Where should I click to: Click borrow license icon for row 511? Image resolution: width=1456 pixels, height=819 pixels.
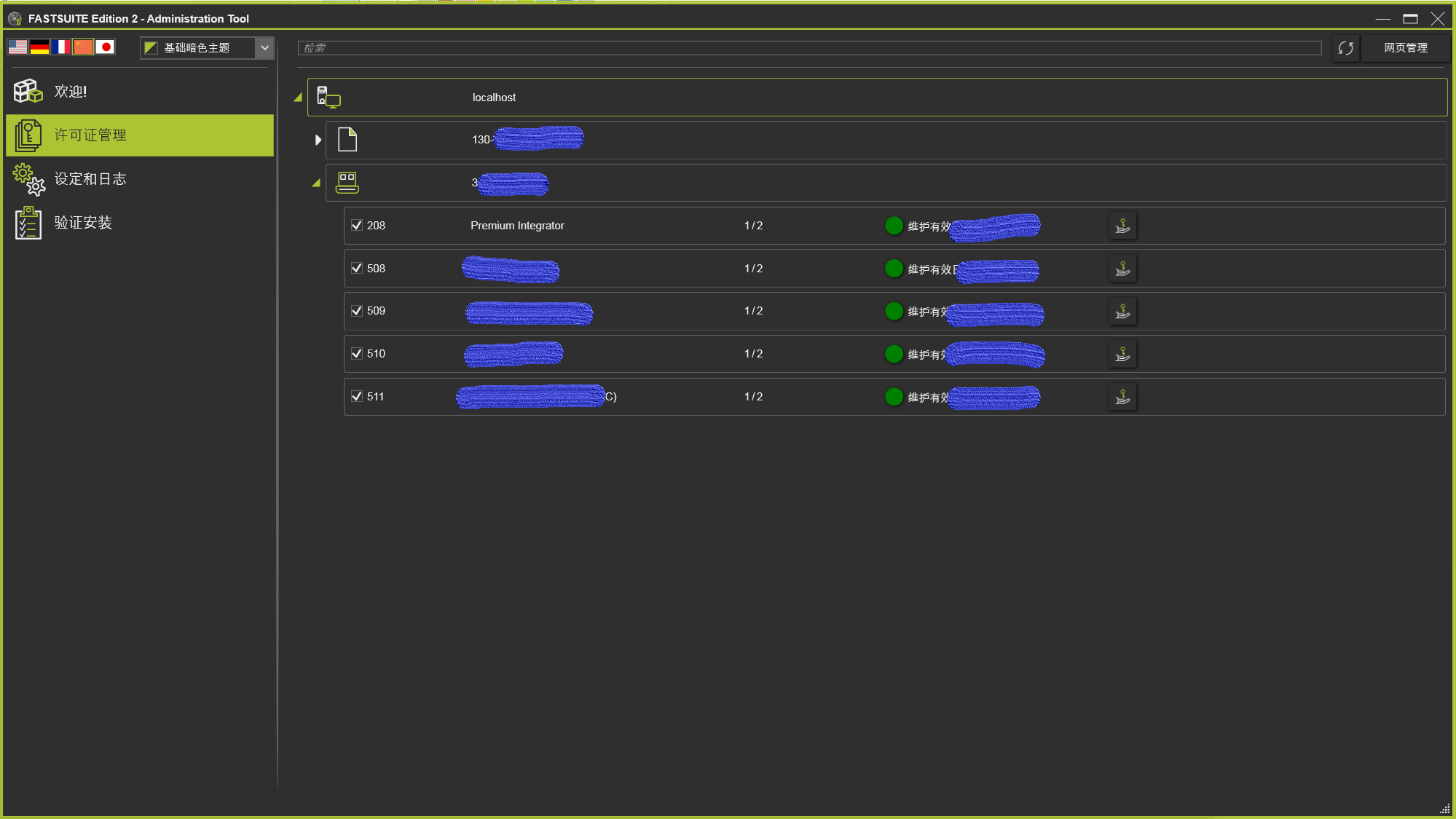pos(1122,397)
